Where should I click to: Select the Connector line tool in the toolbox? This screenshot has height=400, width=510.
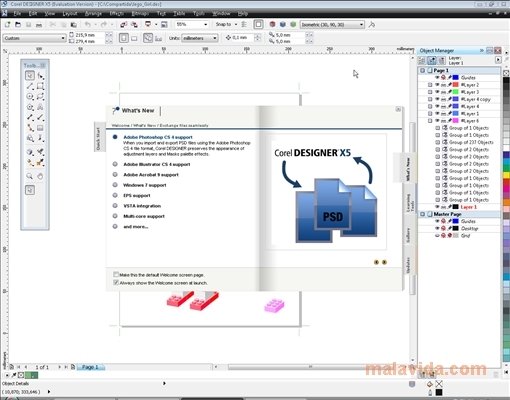(x=30, y=128)
